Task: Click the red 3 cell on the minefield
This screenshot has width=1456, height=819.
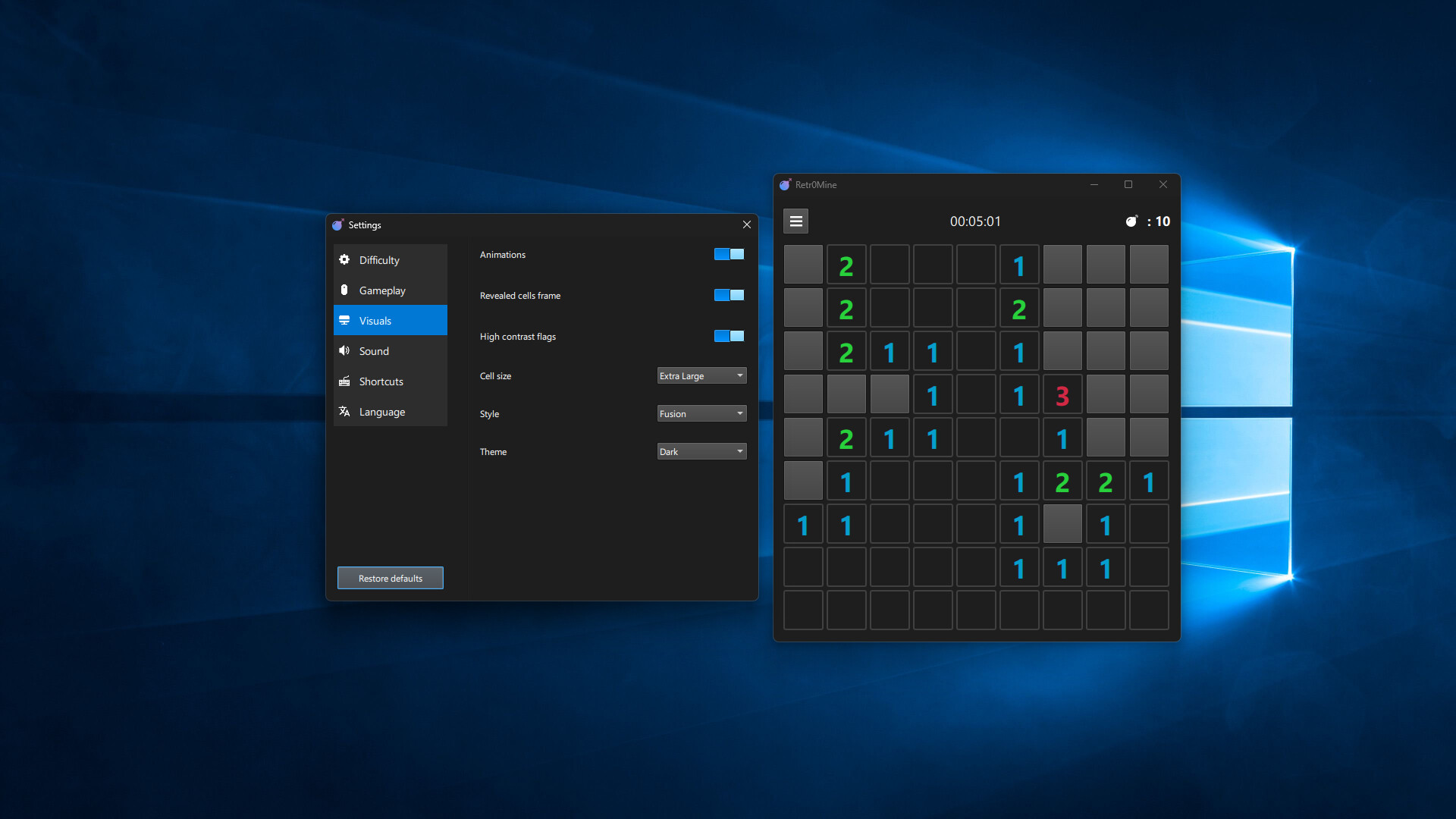Action: click(x=1062, y=394)
